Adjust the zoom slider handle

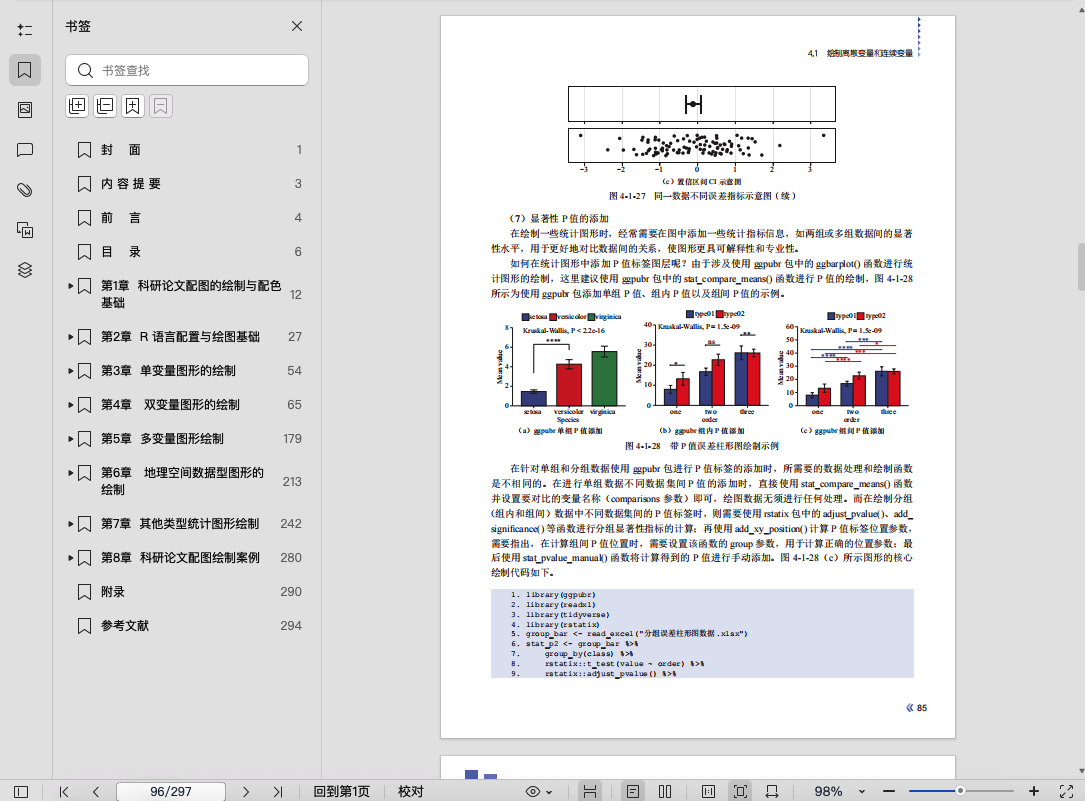[960, 791]
